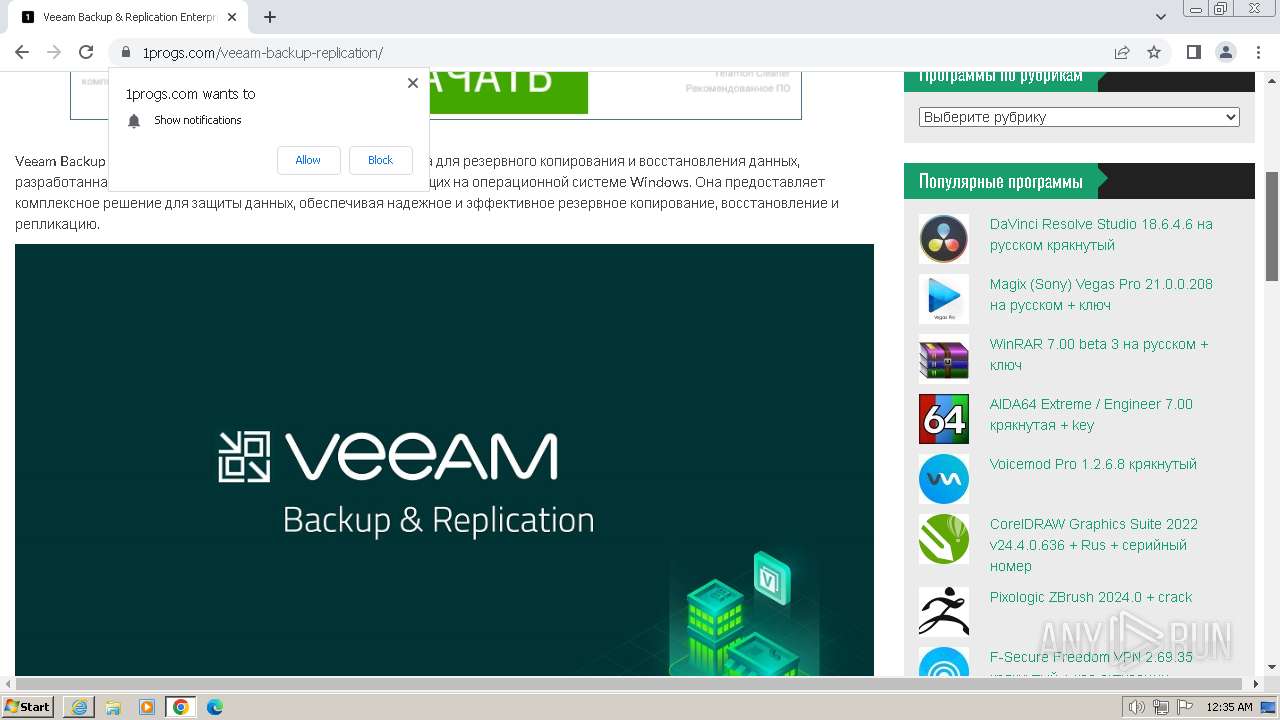Open Microsoft Edge from taskbar

coord(215,707)
